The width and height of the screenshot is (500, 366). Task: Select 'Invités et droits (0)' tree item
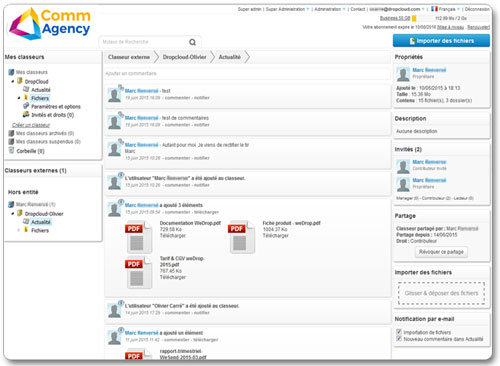pyautogui.click(x=52, y=115)
